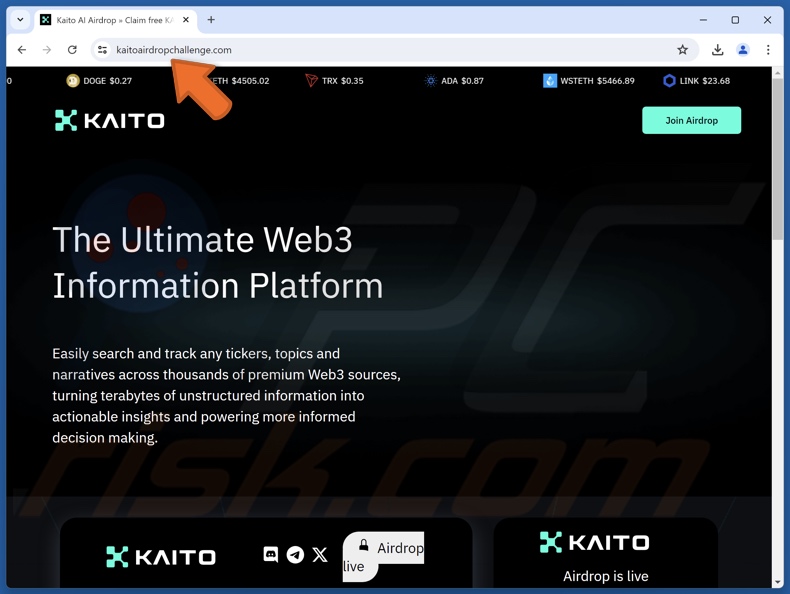Click the WSTETH ticker icon
This screenshot has width=790, height=594.
tap(550, 81)
